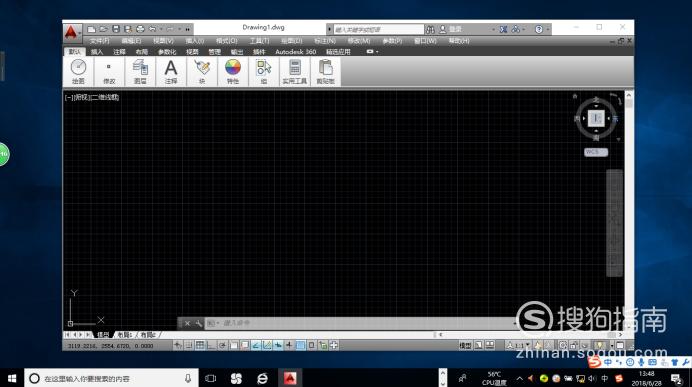Screen dimensions: 692x387
Task: Toggle ortho mode in the status bar
Action: pyautogui.click(x=211, y=345)
